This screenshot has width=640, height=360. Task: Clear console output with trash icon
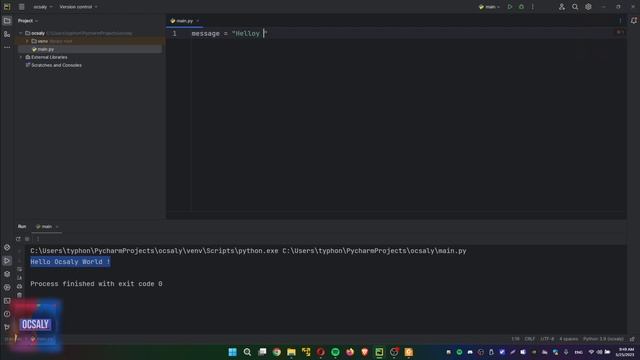[x=20, y=295]
